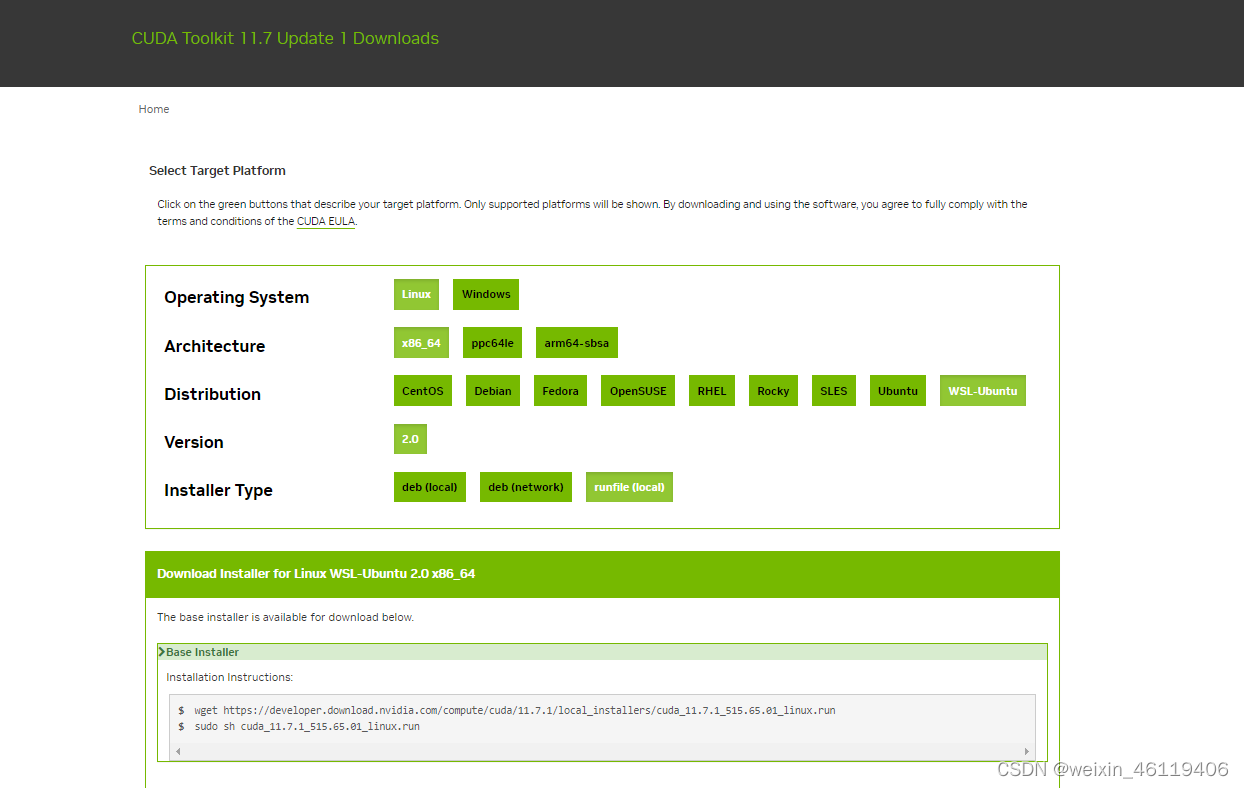Click the base installer availability sentence

coord(286,617)
